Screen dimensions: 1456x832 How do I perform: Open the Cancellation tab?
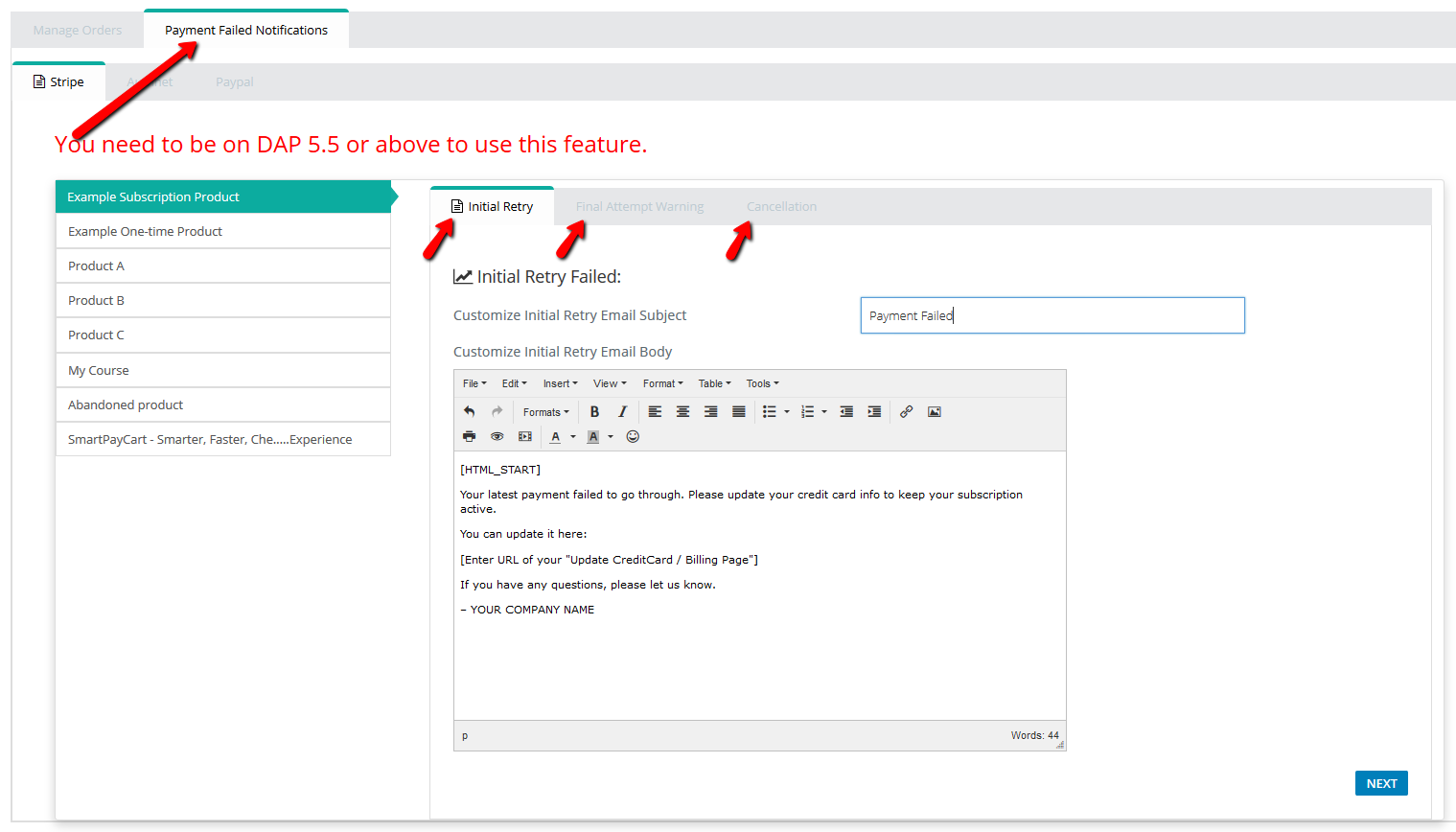pyautogui.click(x=781, y=207)
